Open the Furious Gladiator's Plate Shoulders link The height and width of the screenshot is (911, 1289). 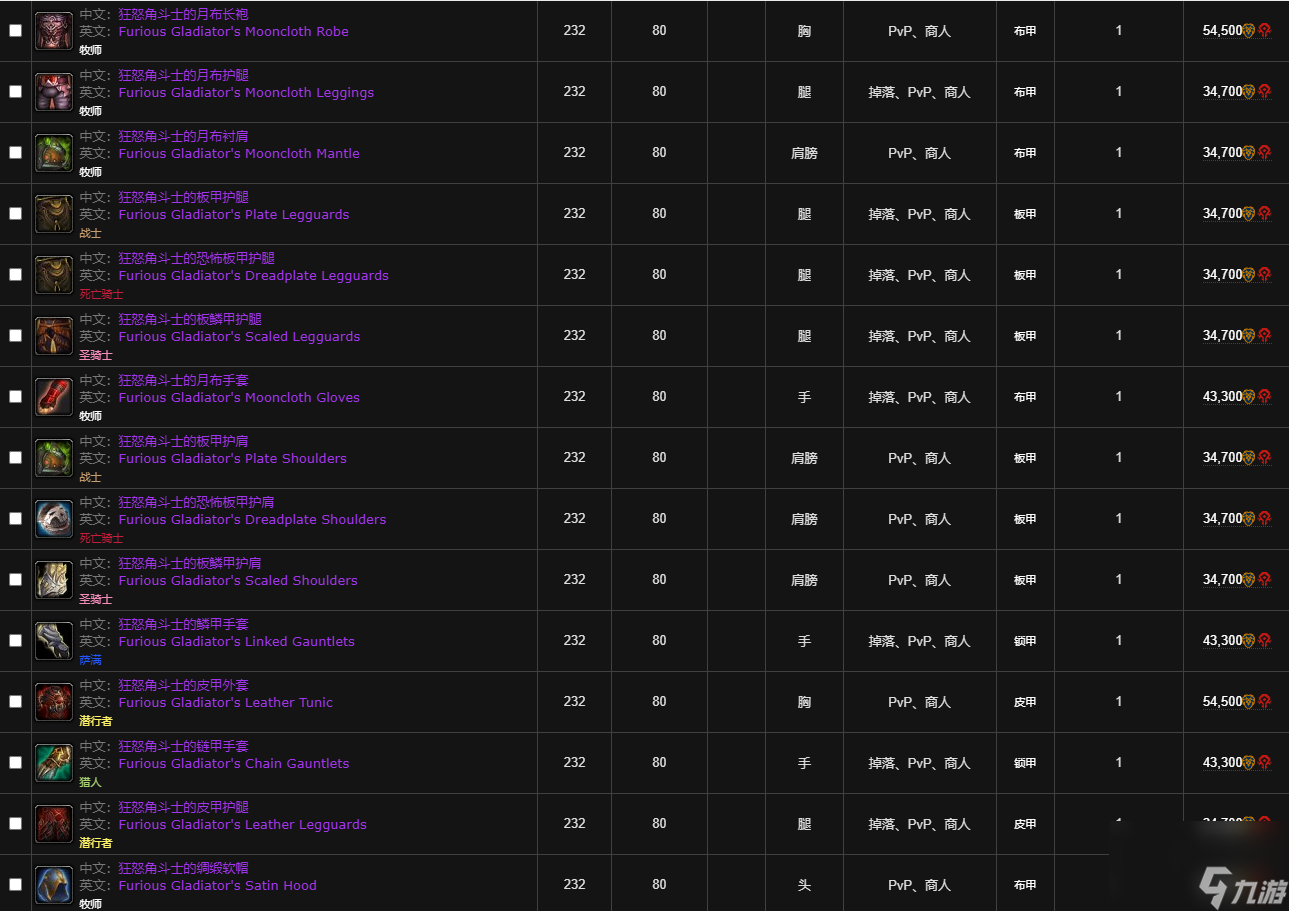[232, 459]
